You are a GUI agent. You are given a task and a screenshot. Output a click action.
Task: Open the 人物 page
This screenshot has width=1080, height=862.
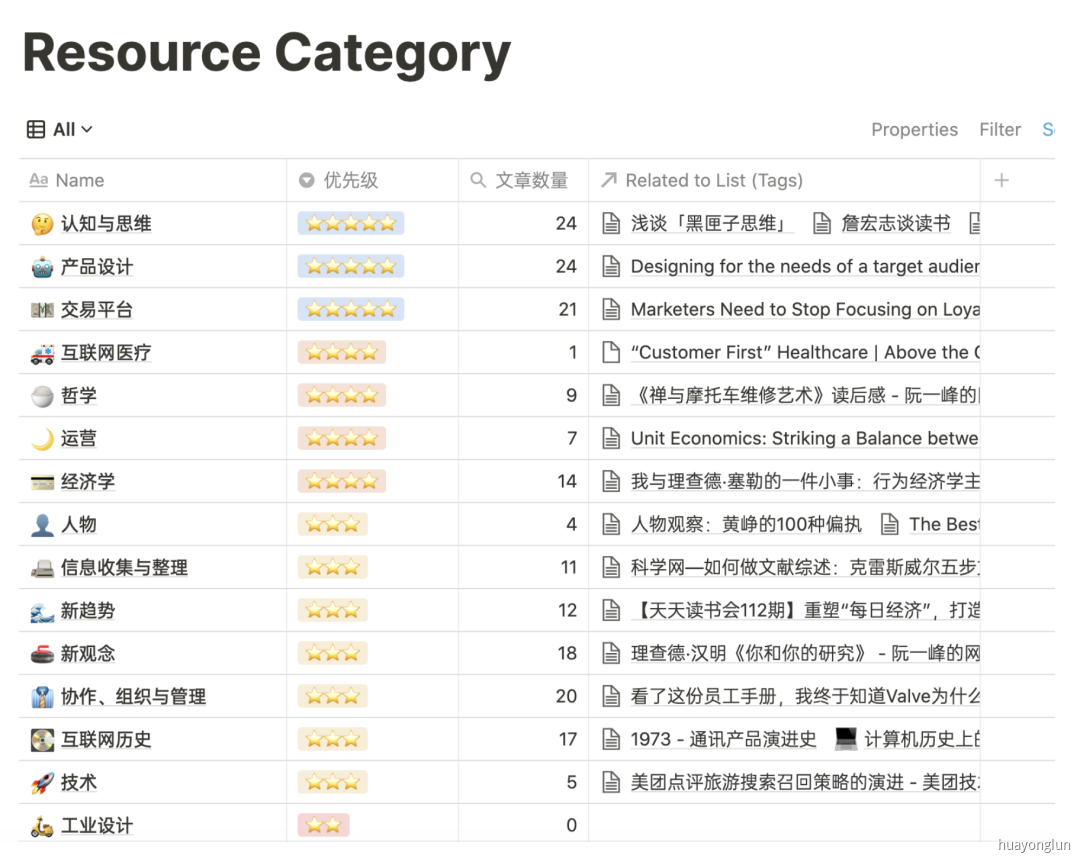79,525
